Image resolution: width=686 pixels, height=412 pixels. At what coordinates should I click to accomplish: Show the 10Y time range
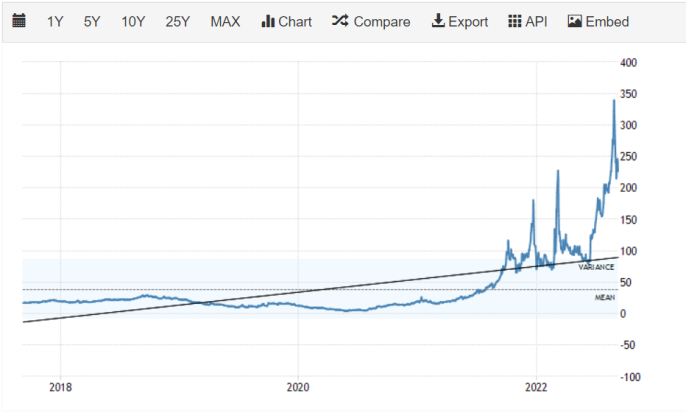click(x=133, y=21)
